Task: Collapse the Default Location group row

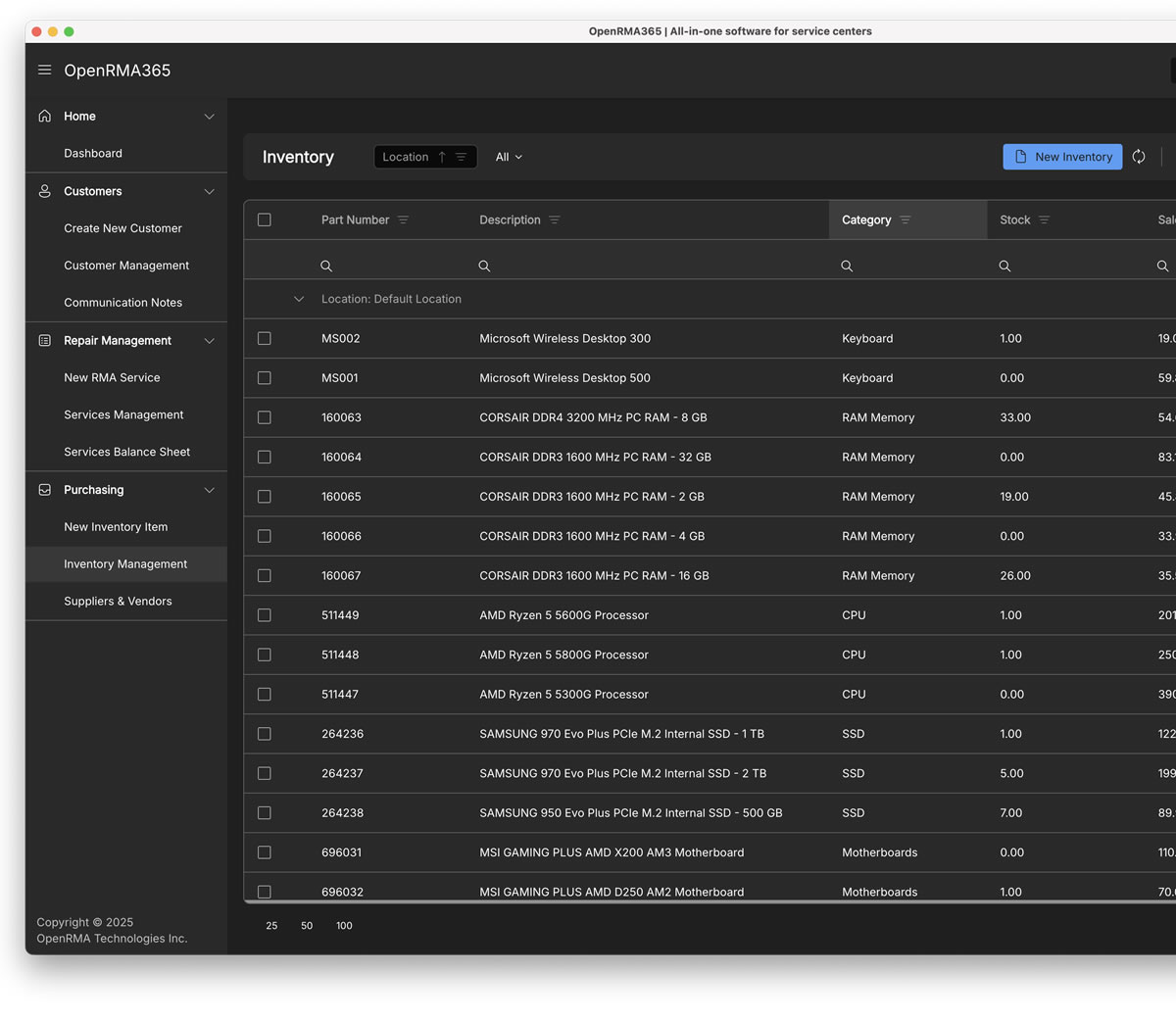Action: (x=298, y=299)
